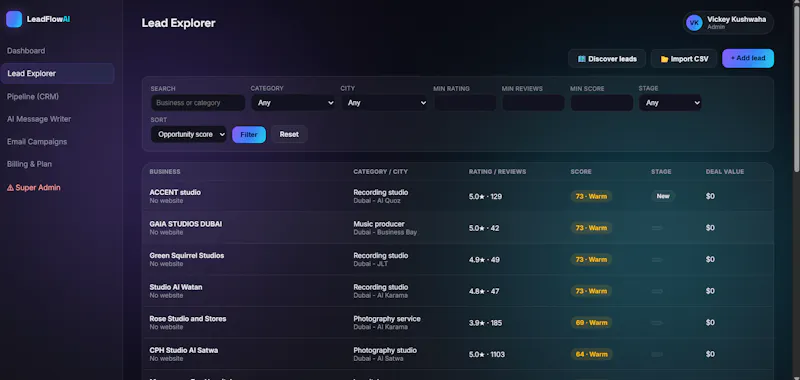This screenshot has width=800, height=380.
Task: Click the 5.0★ · 42 rating cell
Action: pyautogui.click(x=484, y=228)
